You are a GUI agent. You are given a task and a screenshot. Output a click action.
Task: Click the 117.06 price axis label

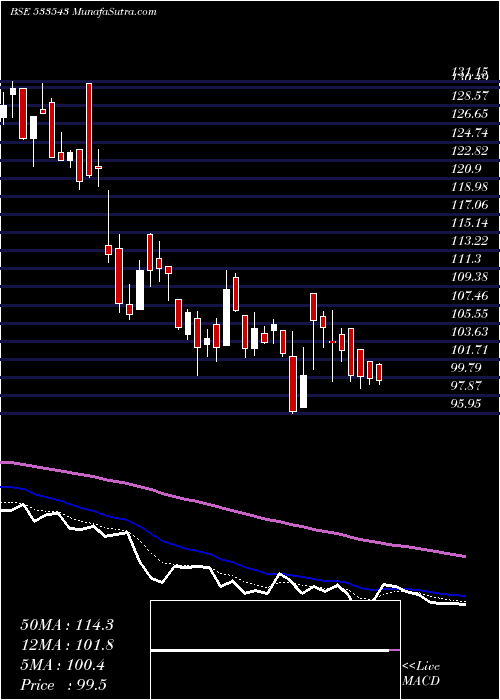pos(470,205)
